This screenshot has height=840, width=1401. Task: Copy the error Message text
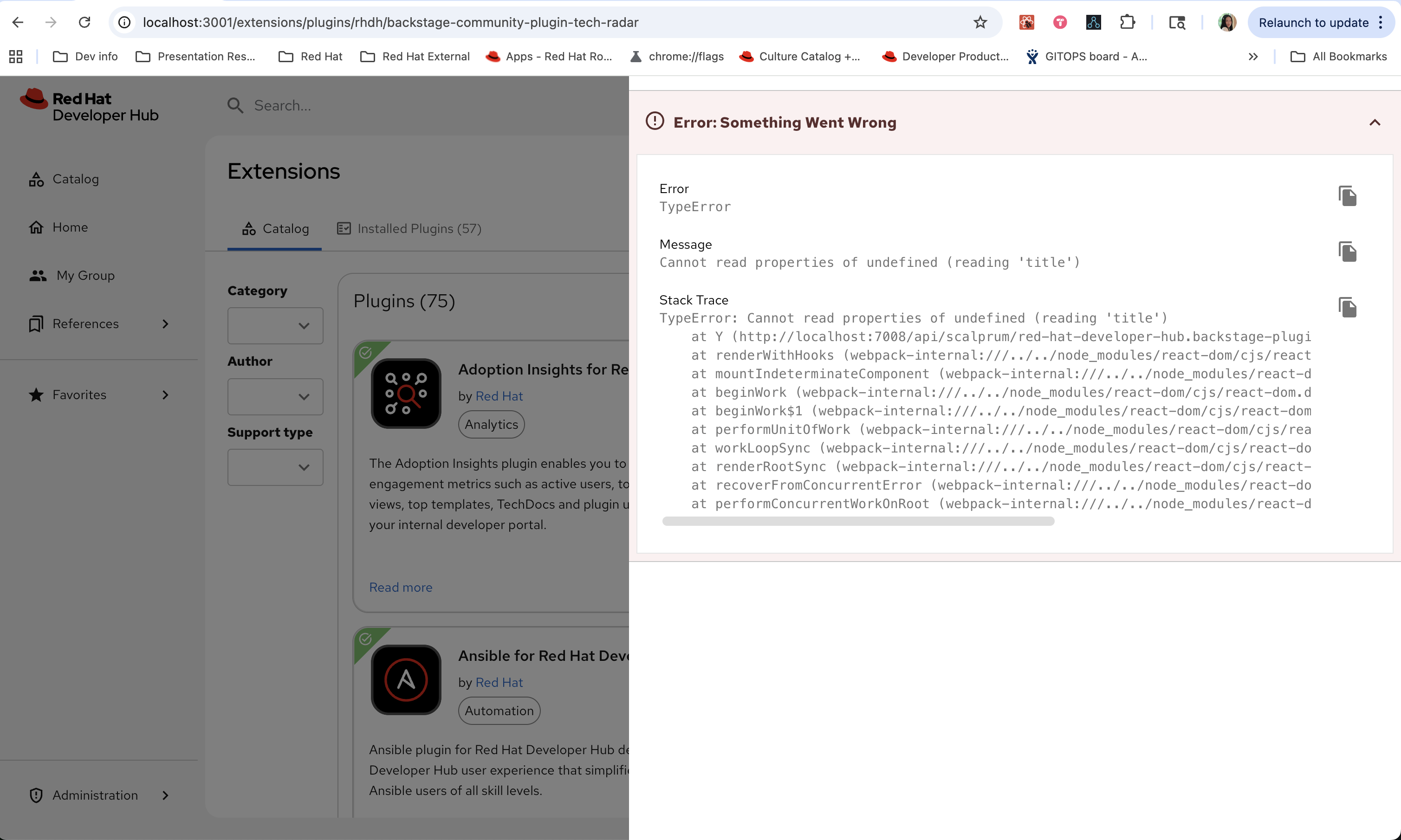tap(1347, 252)
